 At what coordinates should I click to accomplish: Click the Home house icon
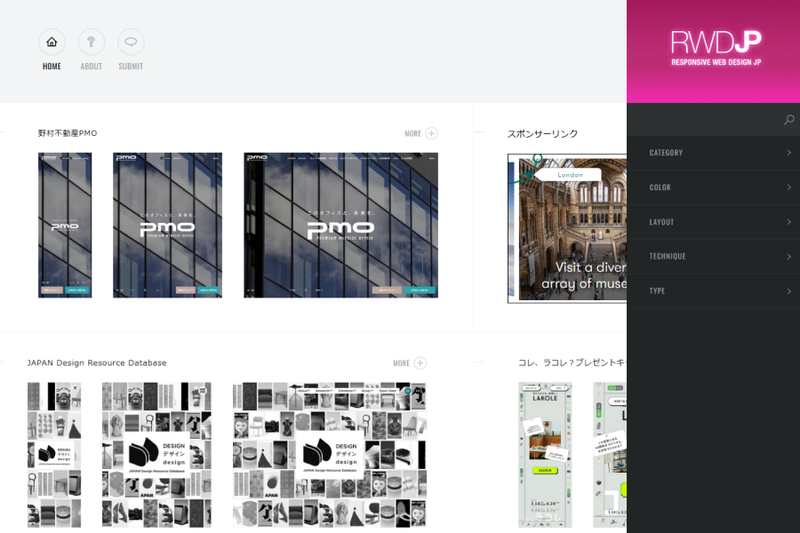click(x=52, y=42)
